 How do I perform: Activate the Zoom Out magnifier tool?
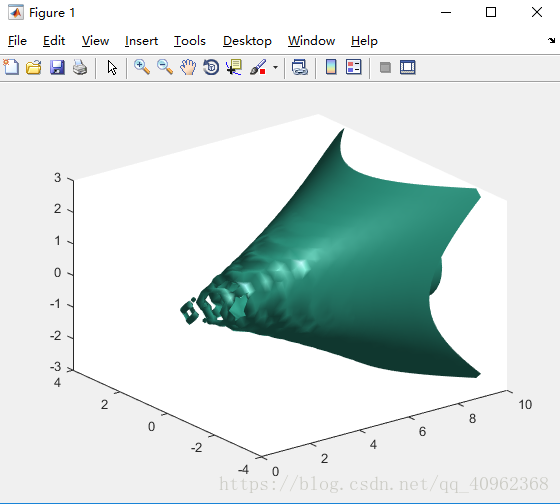[165, 67]
